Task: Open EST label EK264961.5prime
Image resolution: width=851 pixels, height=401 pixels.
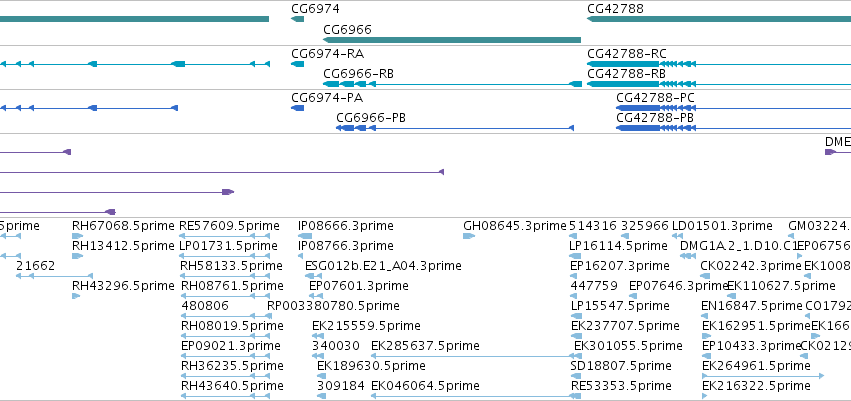Action: click(756, 366)
